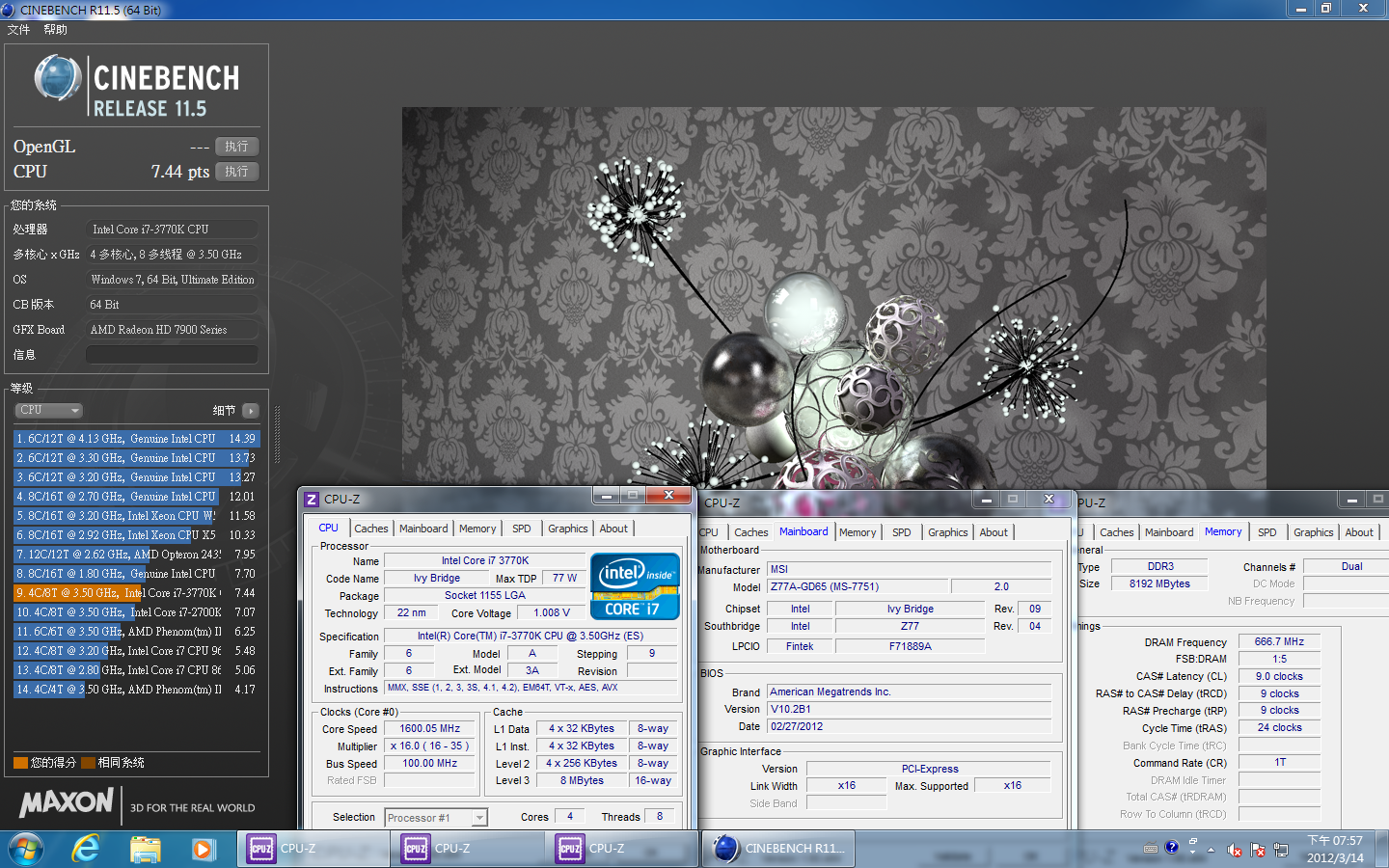This screenshot has width=1389, height=868.
Task: Switch to Caches tab in front CPU-Z
Action: (x=370, y=529)
